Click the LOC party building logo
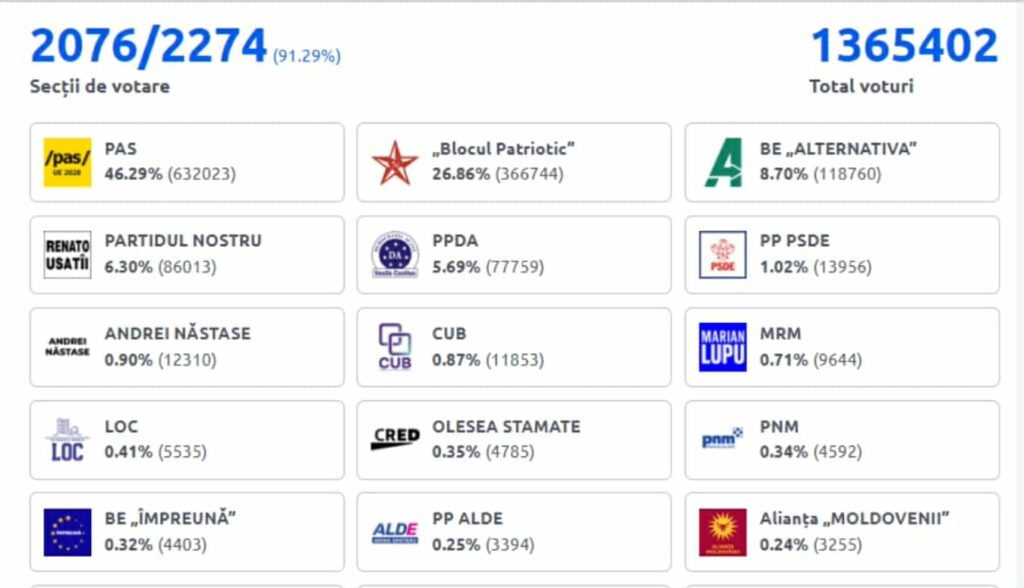Viewport: 1024px width, 588px height. [67, 440]
